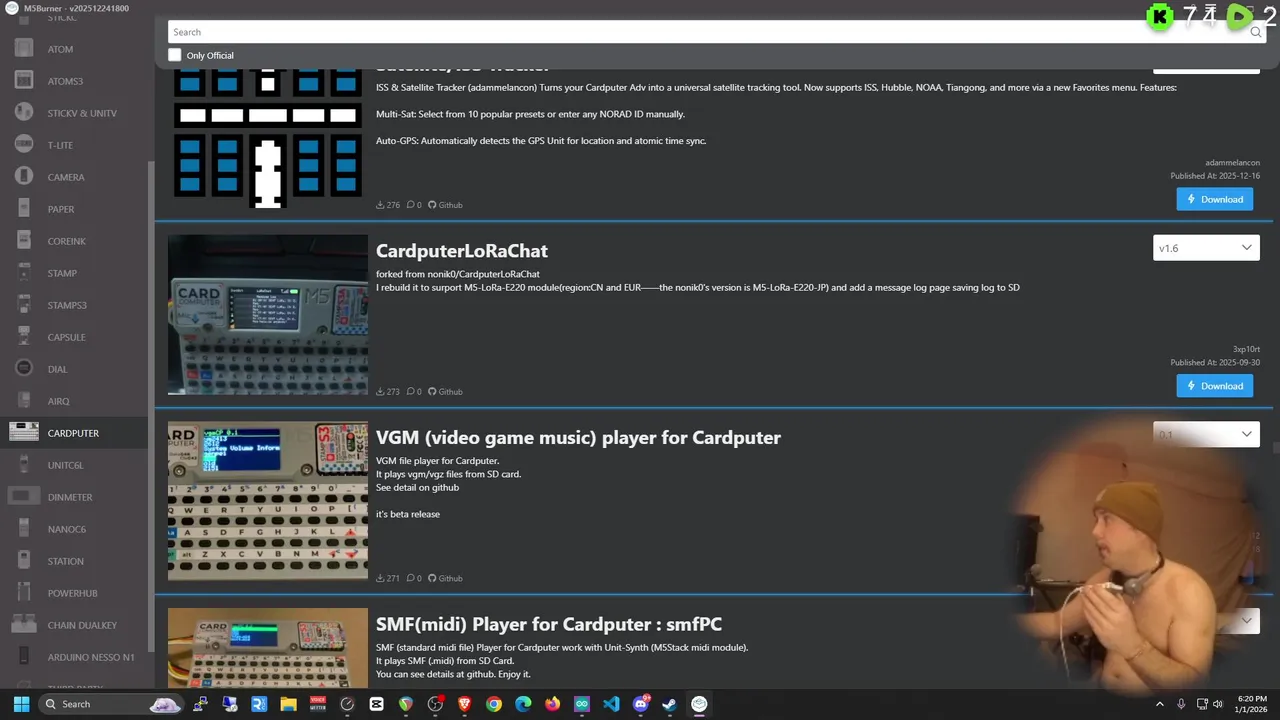Screen dimensions: 1280x720
Task: Click the Windows taskbar Search box
Action: [x=110, y=704]
